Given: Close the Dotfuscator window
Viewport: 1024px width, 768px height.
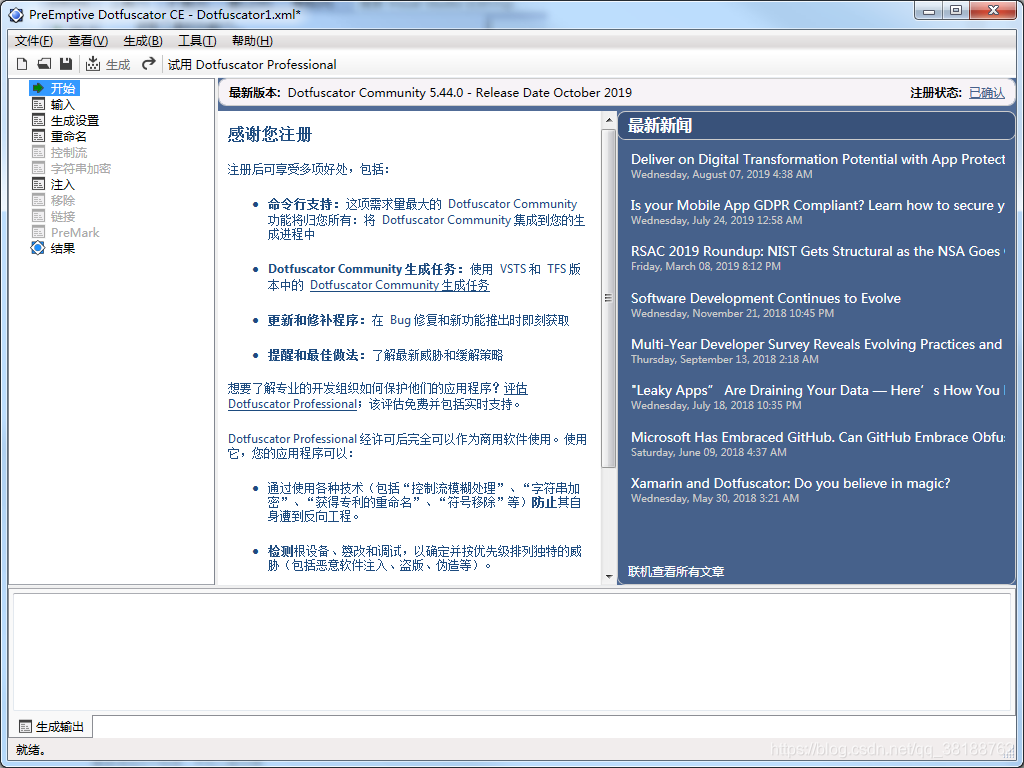Looking at the screenshot, I should 993,11.
